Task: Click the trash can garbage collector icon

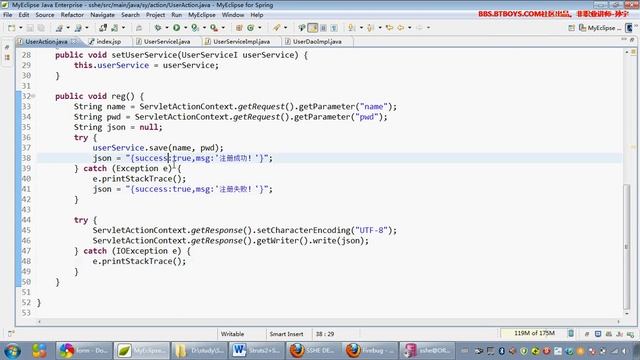Action: (x=571, y=333)
